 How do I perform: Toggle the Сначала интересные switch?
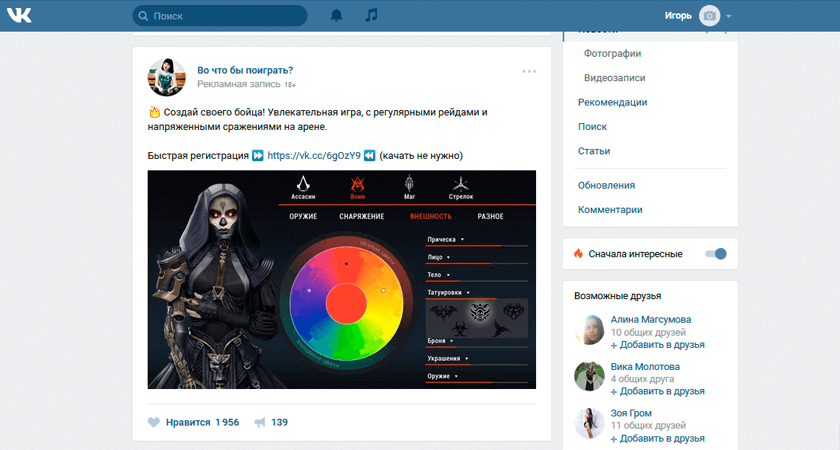(716, 253)
